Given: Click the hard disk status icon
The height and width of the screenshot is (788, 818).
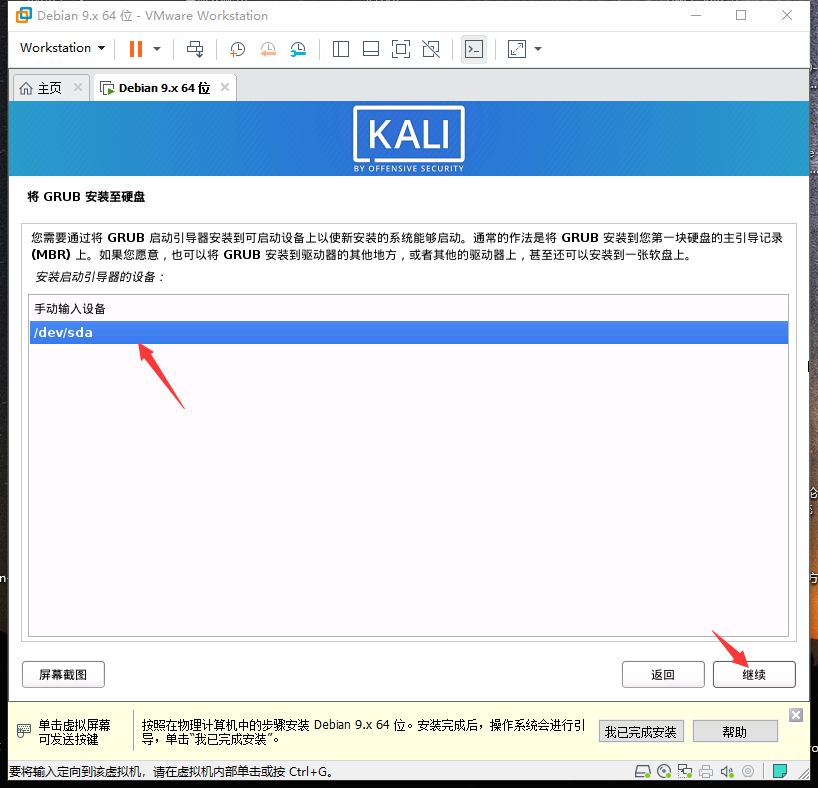Looking at the screenshot, I should point(643,771).
